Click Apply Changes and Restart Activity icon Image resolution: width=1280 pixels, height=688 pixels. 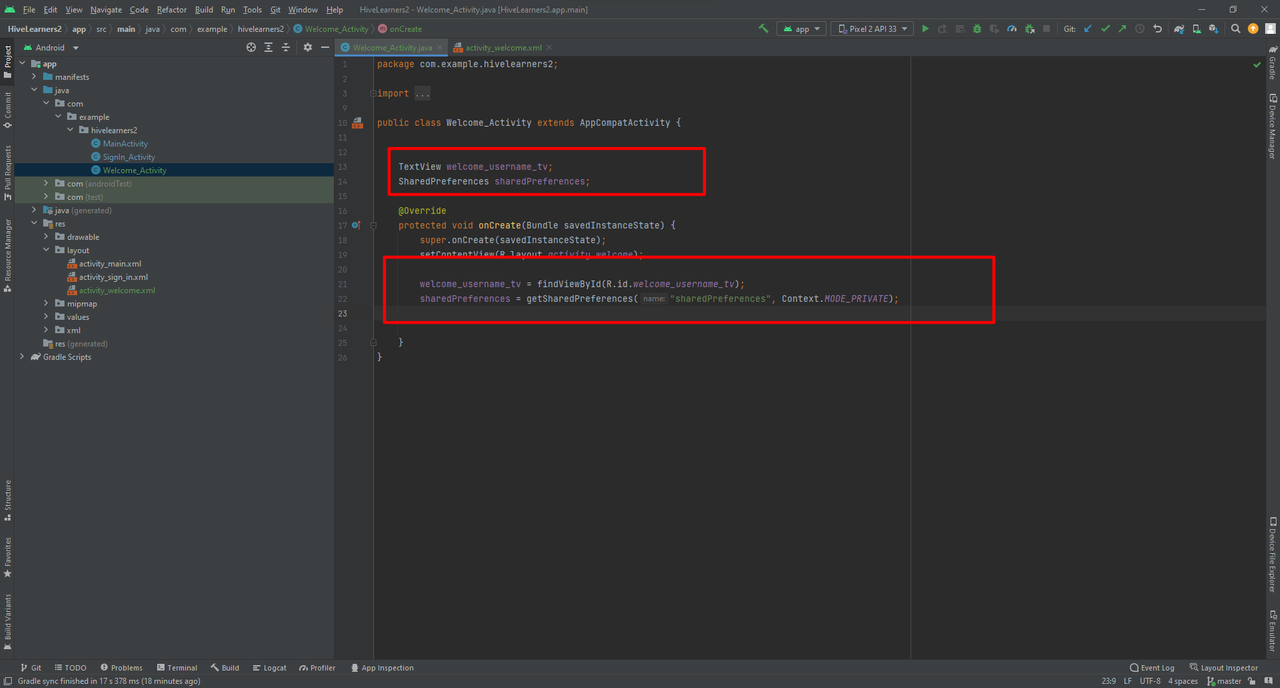click(x=942, y=29)
